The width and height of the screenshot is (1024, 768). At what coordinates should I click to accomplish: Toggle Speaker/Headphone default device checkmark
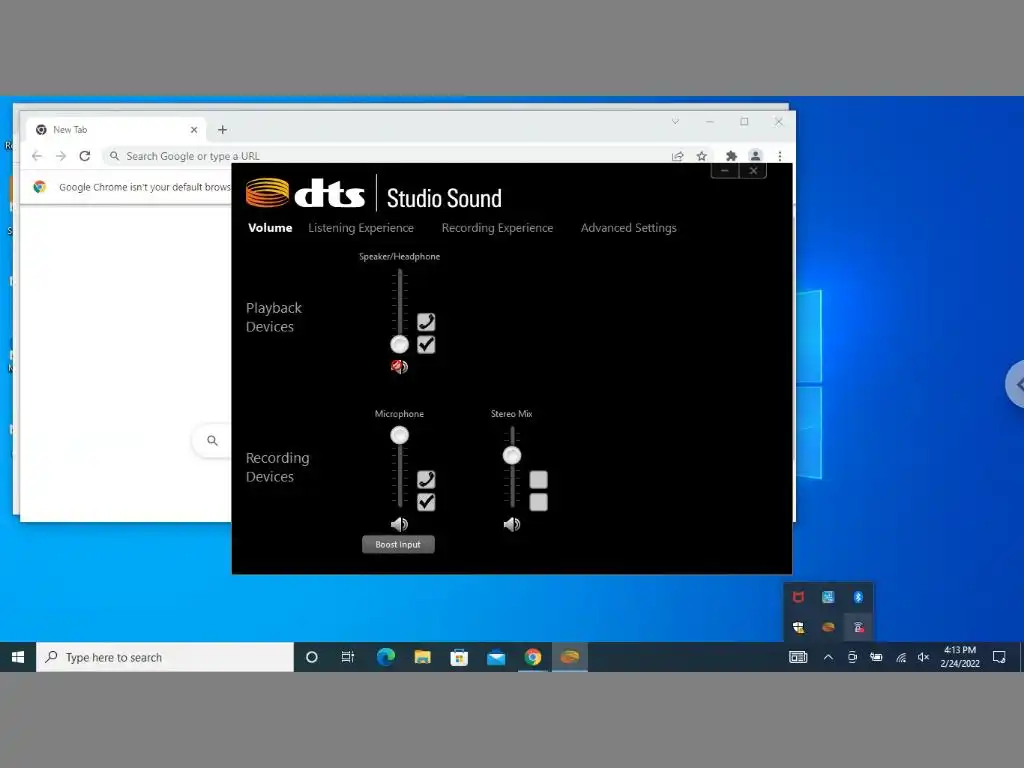426,344
